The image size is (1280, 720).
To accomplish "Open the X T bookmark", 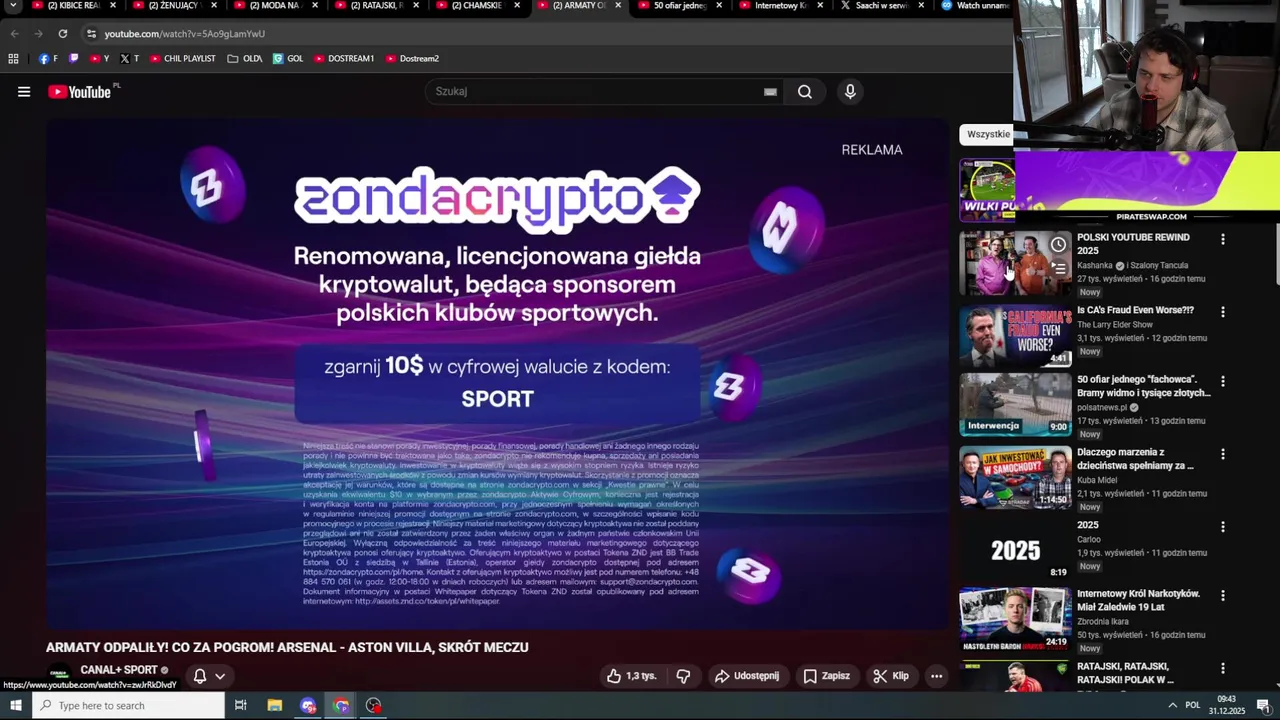I will (129, 59).
